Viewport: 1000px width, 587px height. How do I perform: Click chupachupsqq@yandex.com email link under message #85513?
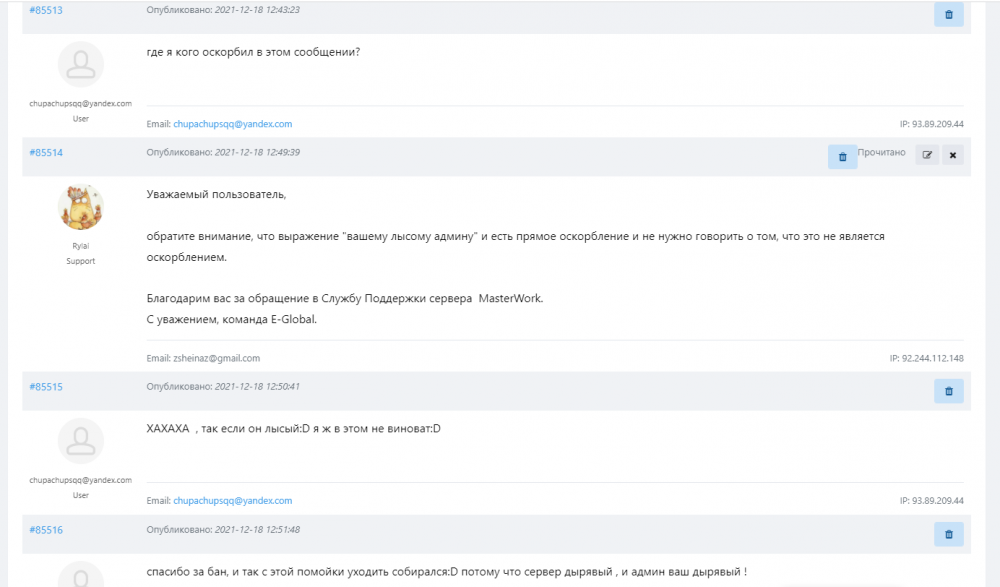(x=232, y=124)
